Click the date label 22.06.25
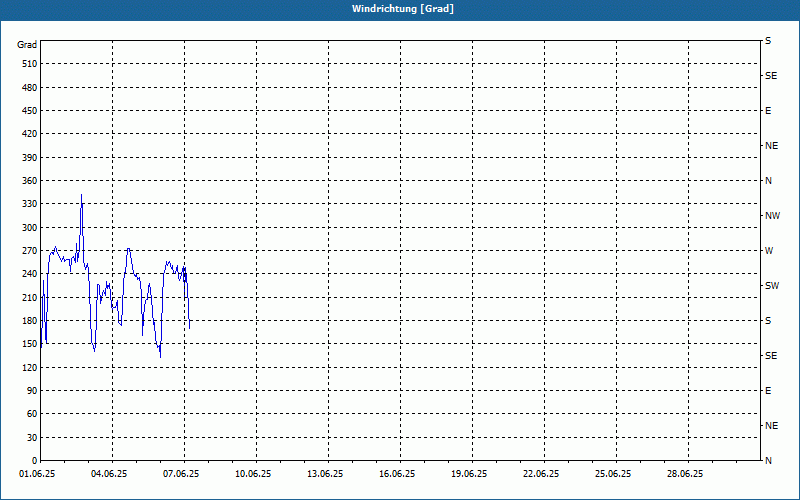Screen dimensions: 800x500 click(541, 474)
